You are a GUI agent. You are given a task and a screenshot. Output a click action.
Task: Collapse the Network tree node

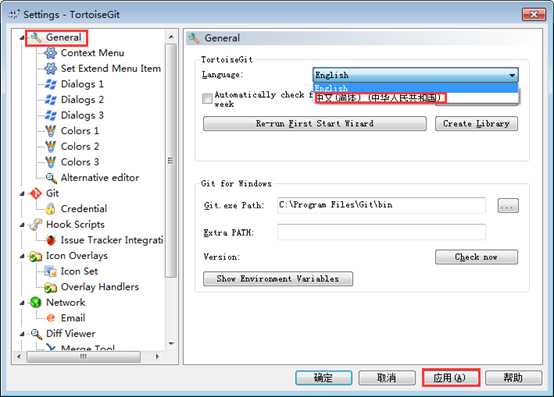[x=22, y=303]
